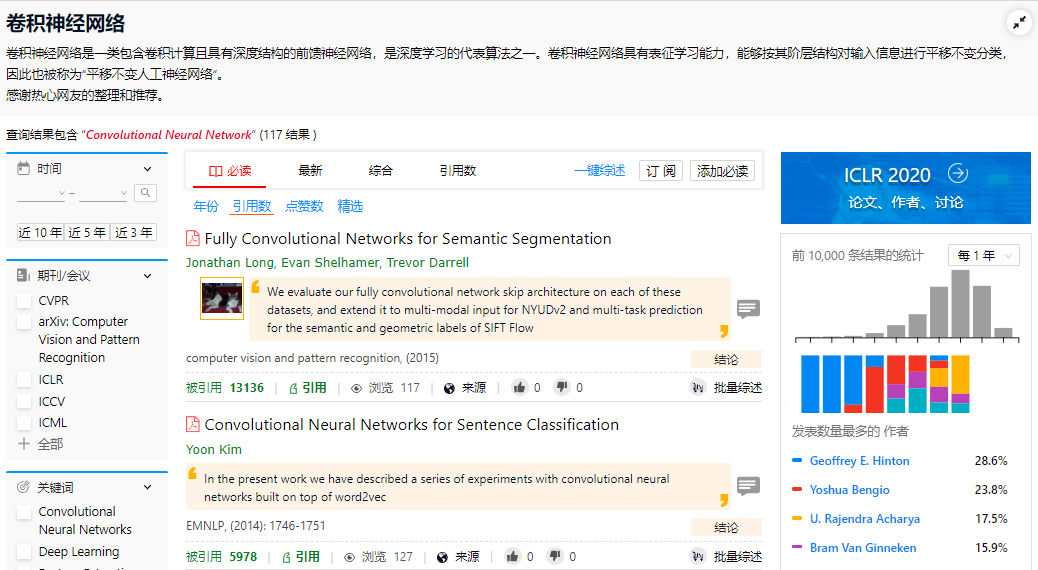Screen dimensions: 1038x570
Task: Check the CVPR venue filter
Action: (24, 301)
